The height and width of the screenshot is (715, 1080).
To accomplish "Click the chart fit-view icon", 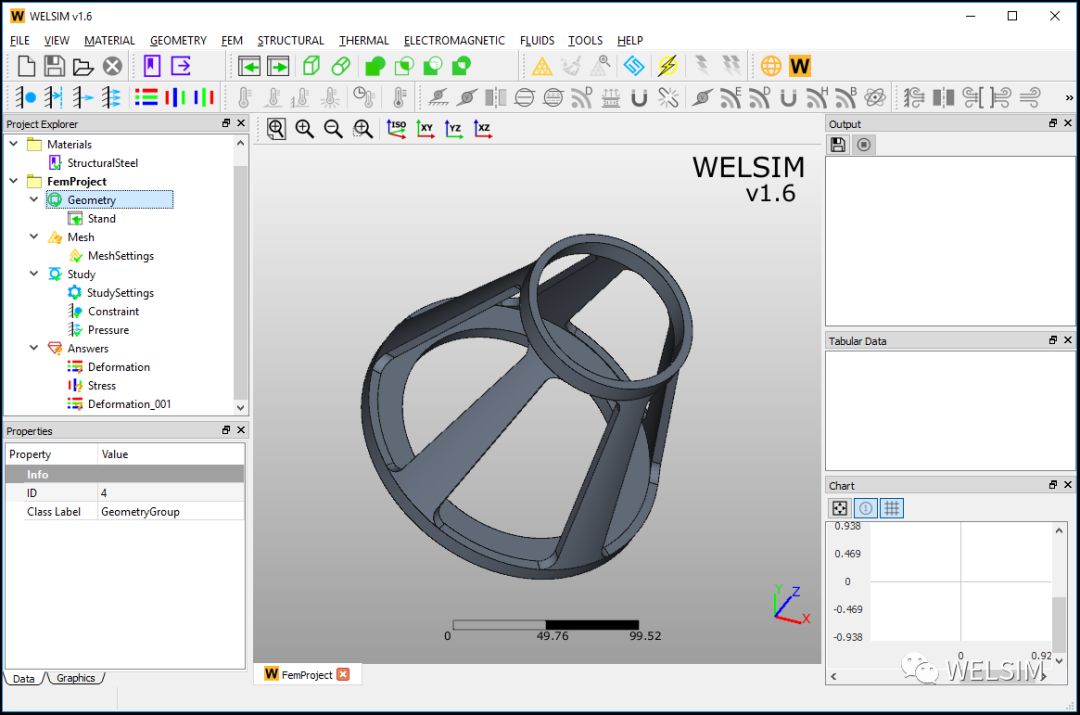I will tap(840, 508).
